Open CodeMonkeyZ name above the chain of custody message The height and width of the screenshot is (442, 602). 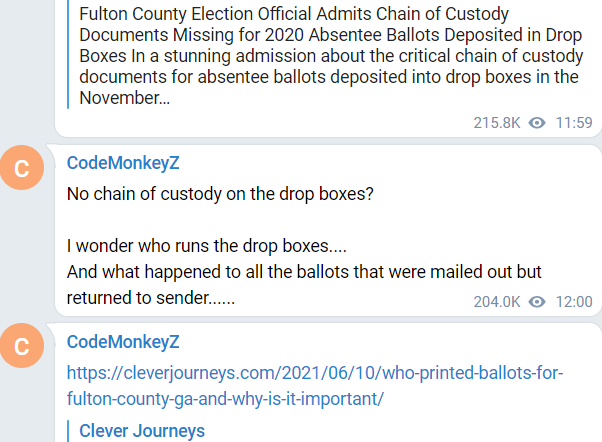pyautogui.click(x=123, y=163)
